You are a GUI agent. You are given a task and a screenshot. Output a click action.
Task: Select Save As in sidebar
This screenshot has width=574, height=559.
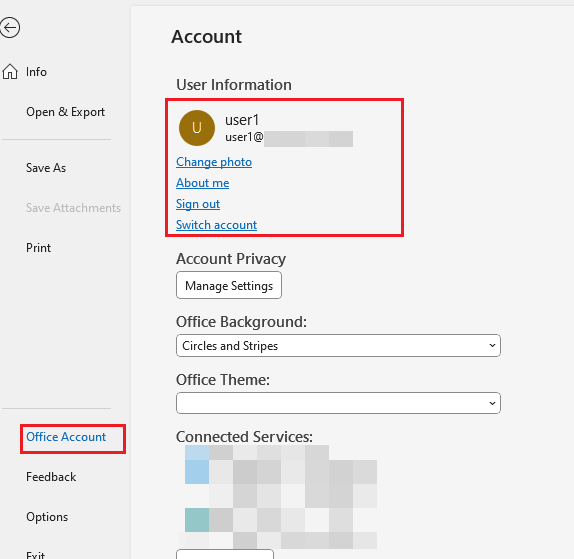click(46, 168)
